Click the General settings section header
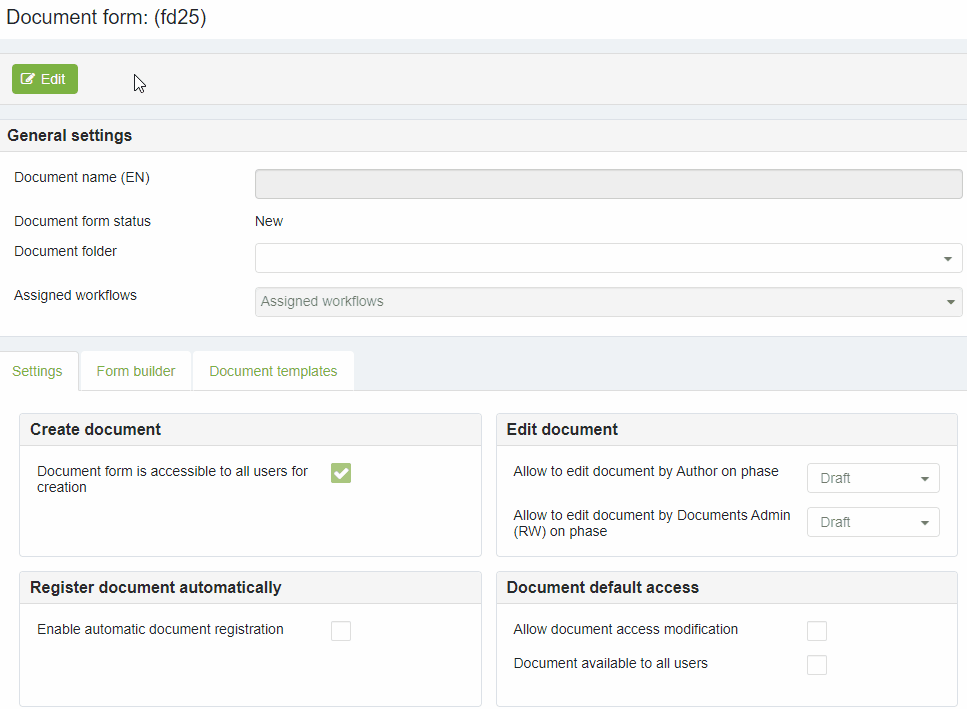 pyautogui.click(x=70, y=136)
